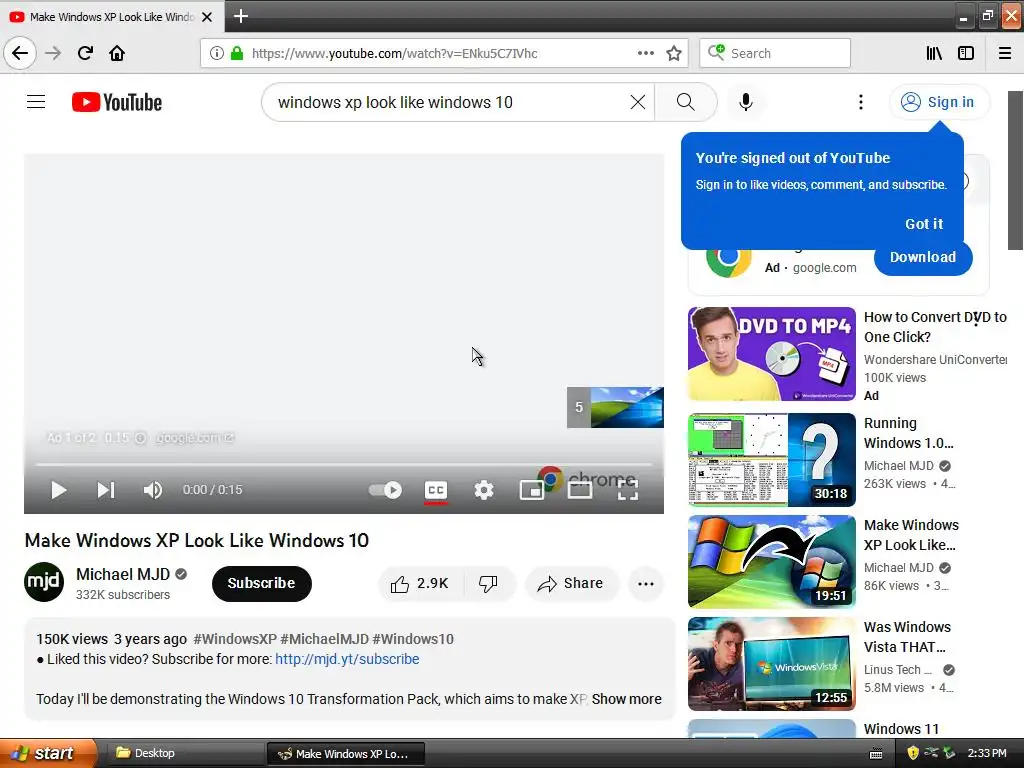Click the browser Search field
Image resolution: width=1024 pixels, height=768 pixels.
point(775,53)
